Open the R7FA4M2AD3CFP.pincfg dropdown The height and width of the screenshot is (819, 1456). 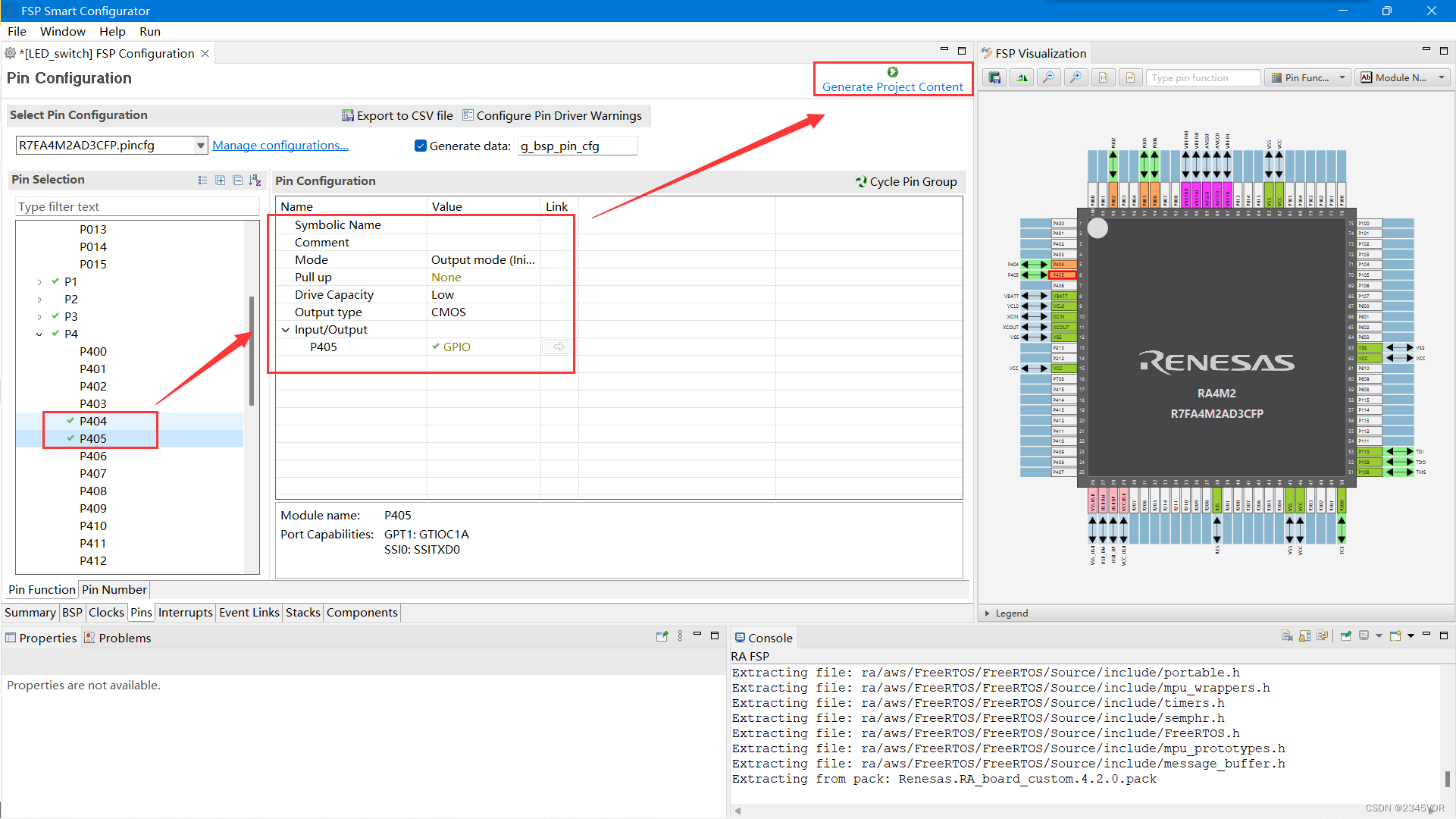pyautogui.click(x=200, y=146)
